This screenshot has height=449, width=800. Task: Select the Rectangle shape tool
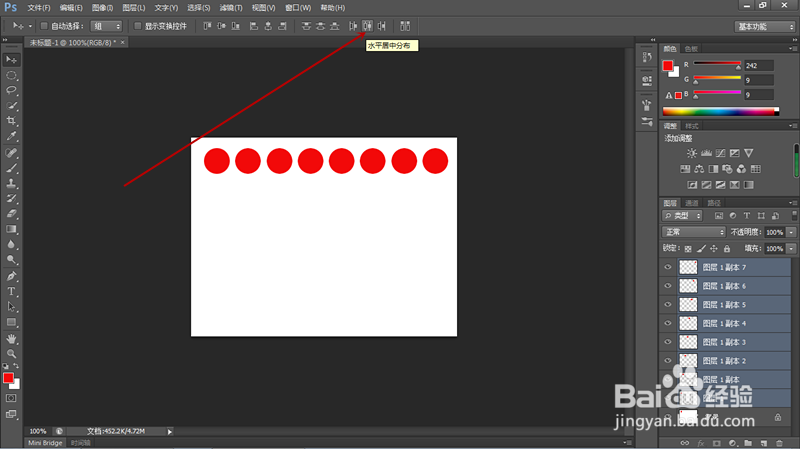click(11, 322)
